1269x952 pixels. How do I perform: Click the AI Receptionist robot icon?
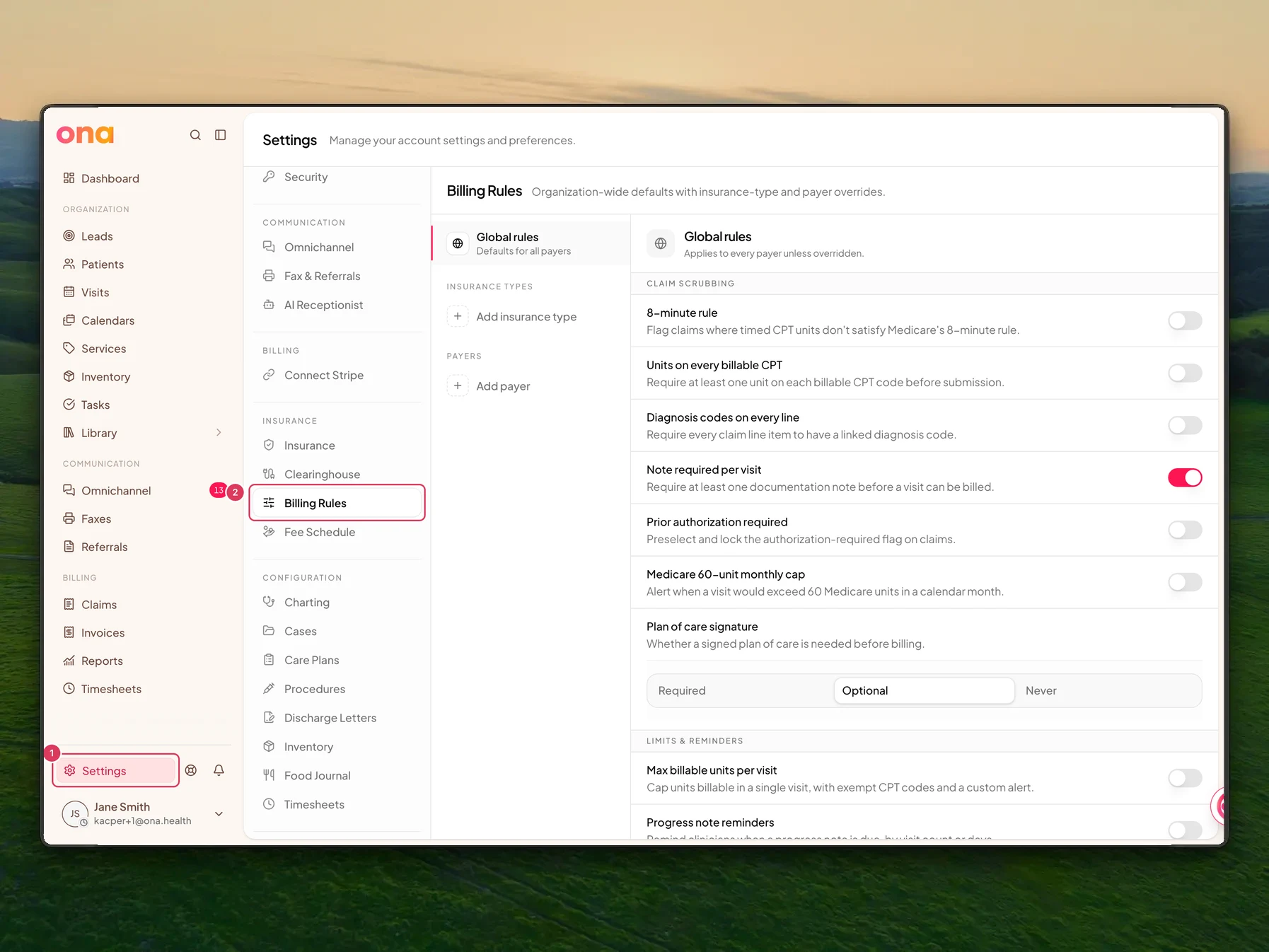click(x=269, y=305)
